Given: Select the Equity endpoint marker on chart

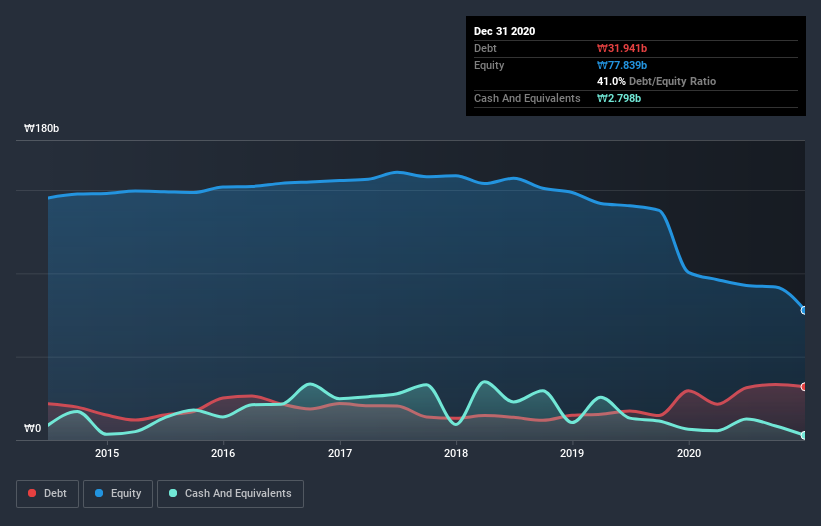Looking at the screenshot, I should (804, 310).
